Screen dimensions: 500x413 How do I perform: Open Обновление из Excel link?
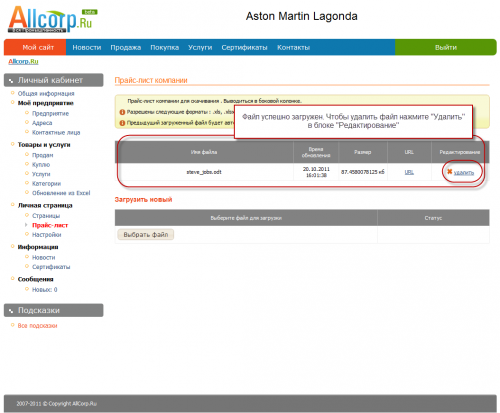click(x=61, y=193)
